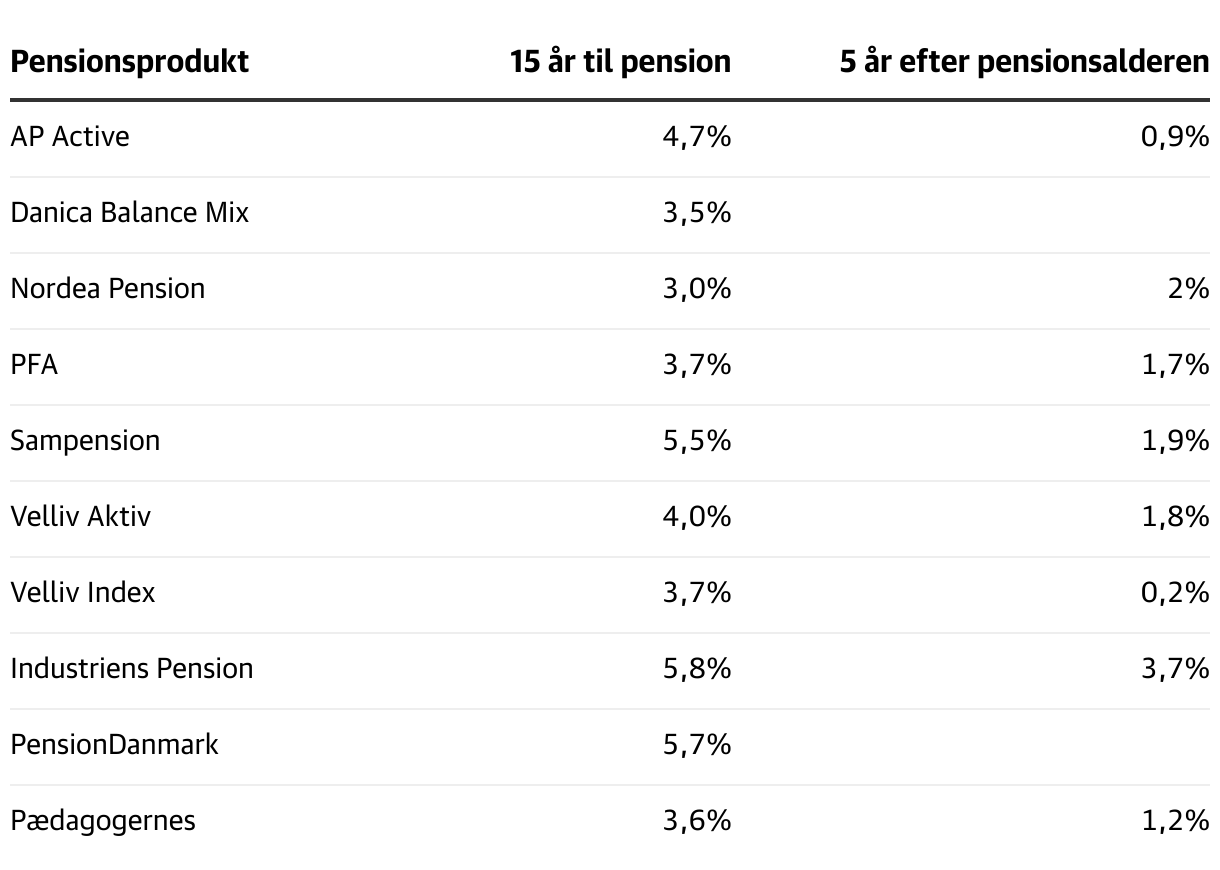
Task: Select Pædagogernes' 1,2% after-retirement cell
Action: tap(1175, 821)
